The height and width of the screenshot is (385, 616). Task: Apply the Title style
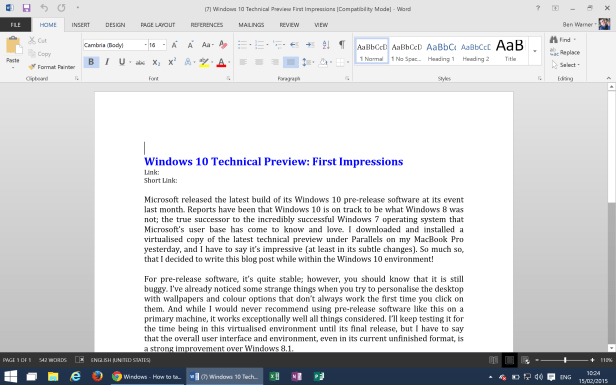[510, 51]
